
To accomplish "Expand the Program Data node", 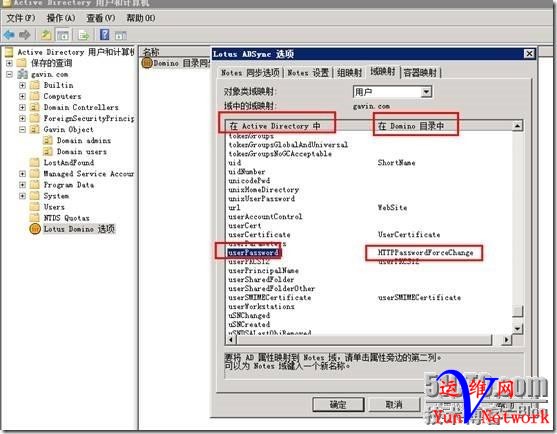I will (22, 185).
